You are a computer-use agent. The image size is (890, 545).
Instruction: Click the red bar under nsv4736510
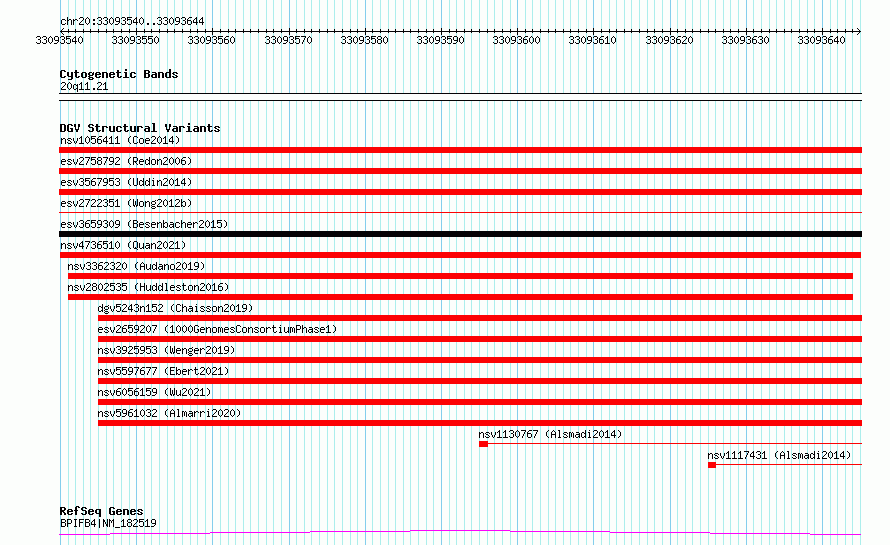point(460,255)
